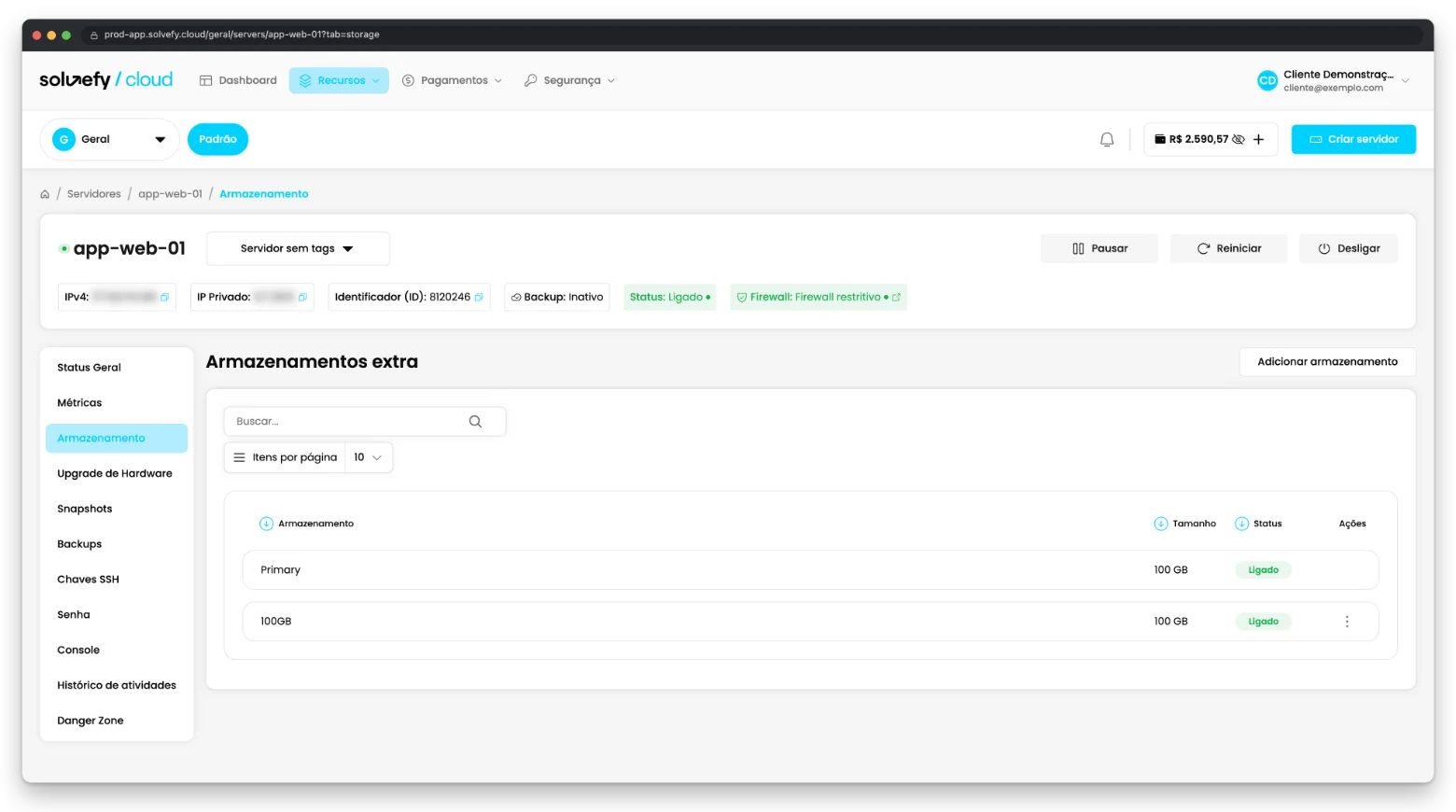Click Reiniciar server button
Screen dimensions: 1456x812
pos(1228,248)
